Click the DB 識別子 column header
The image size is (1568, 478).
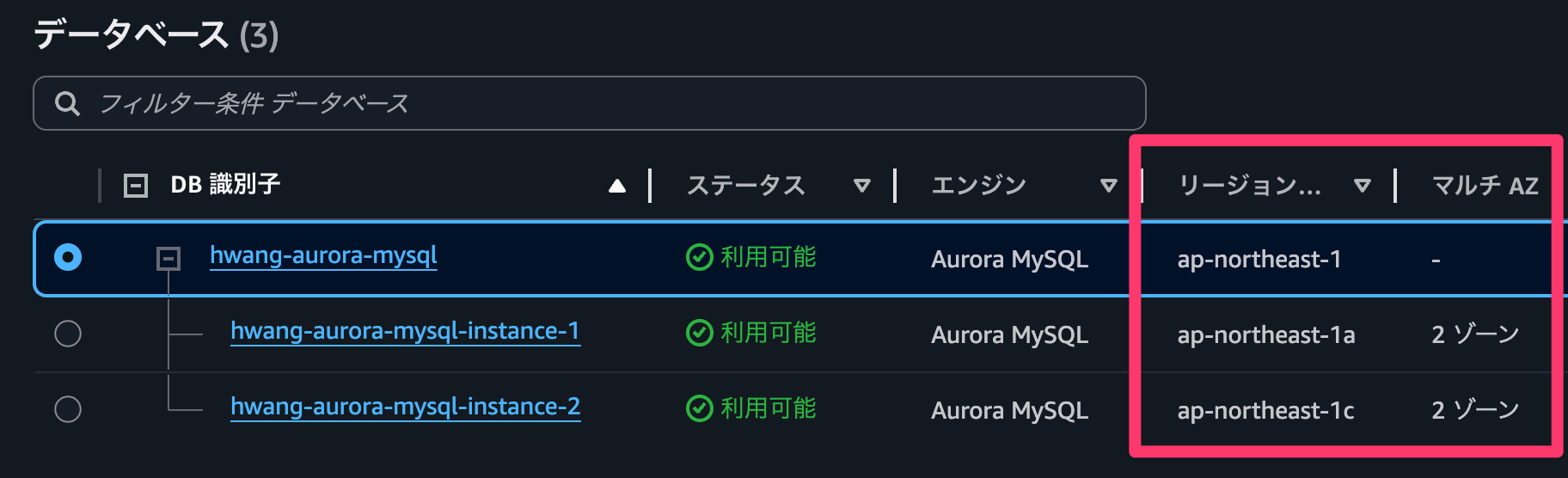point(225,185)
